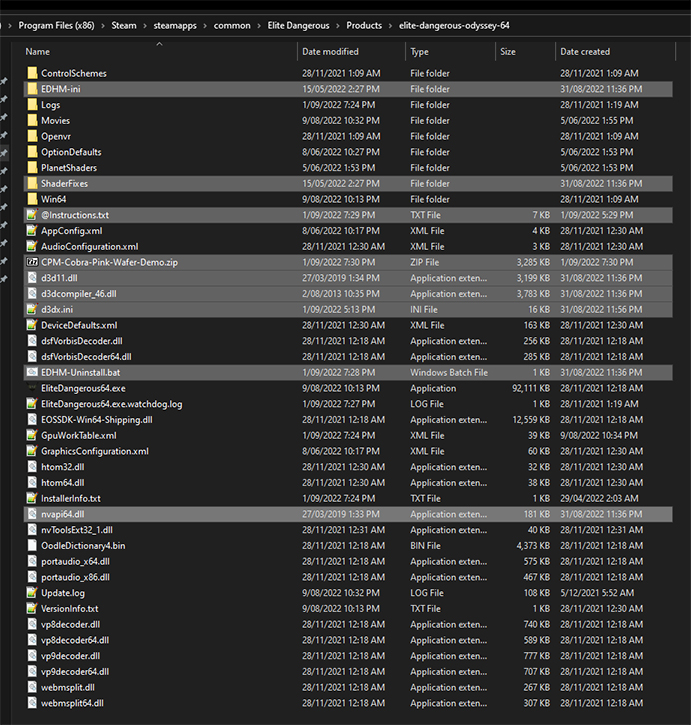Navigate to Steam in address bar
The image size is (691, 725).
(124, 25)
